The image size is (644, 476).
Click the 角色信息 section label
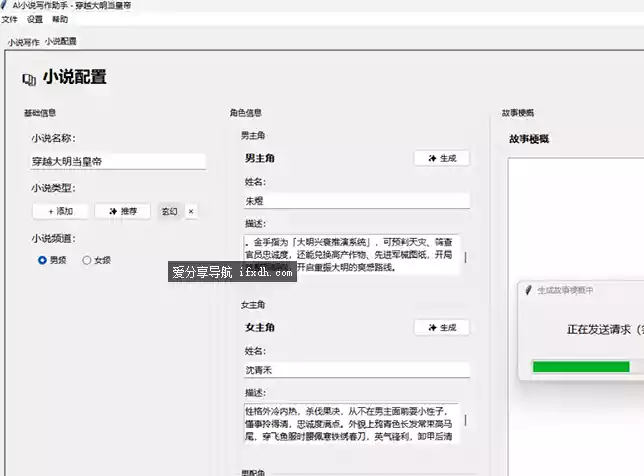point(246,113)
